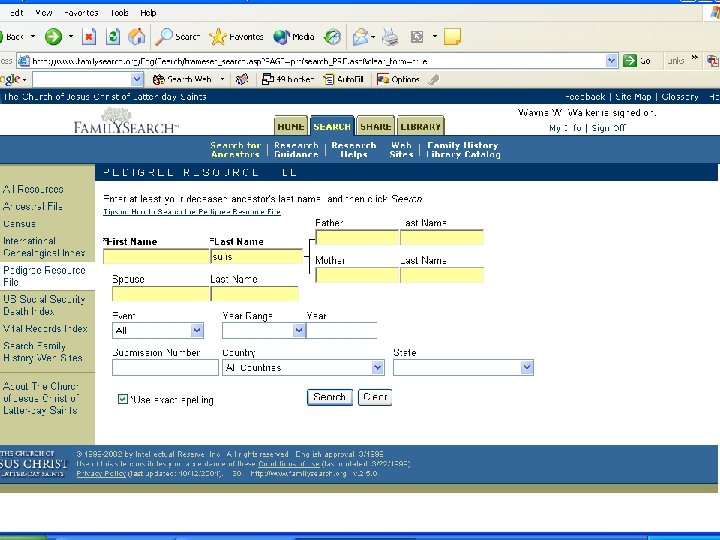Click the green Forward arrow button

(x=52, y=37)
